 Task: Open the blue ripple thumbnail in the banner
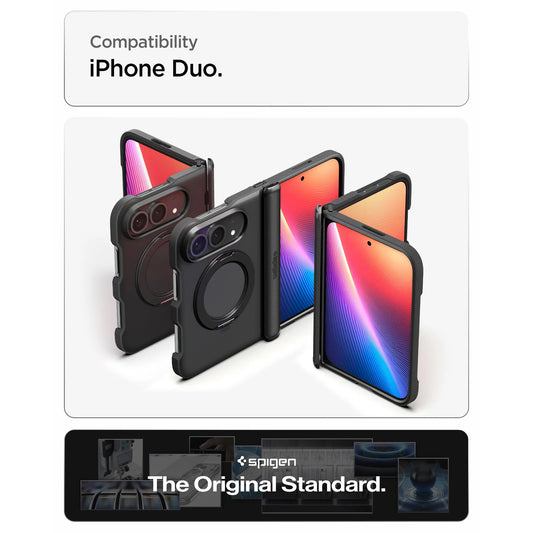point(385,457)
